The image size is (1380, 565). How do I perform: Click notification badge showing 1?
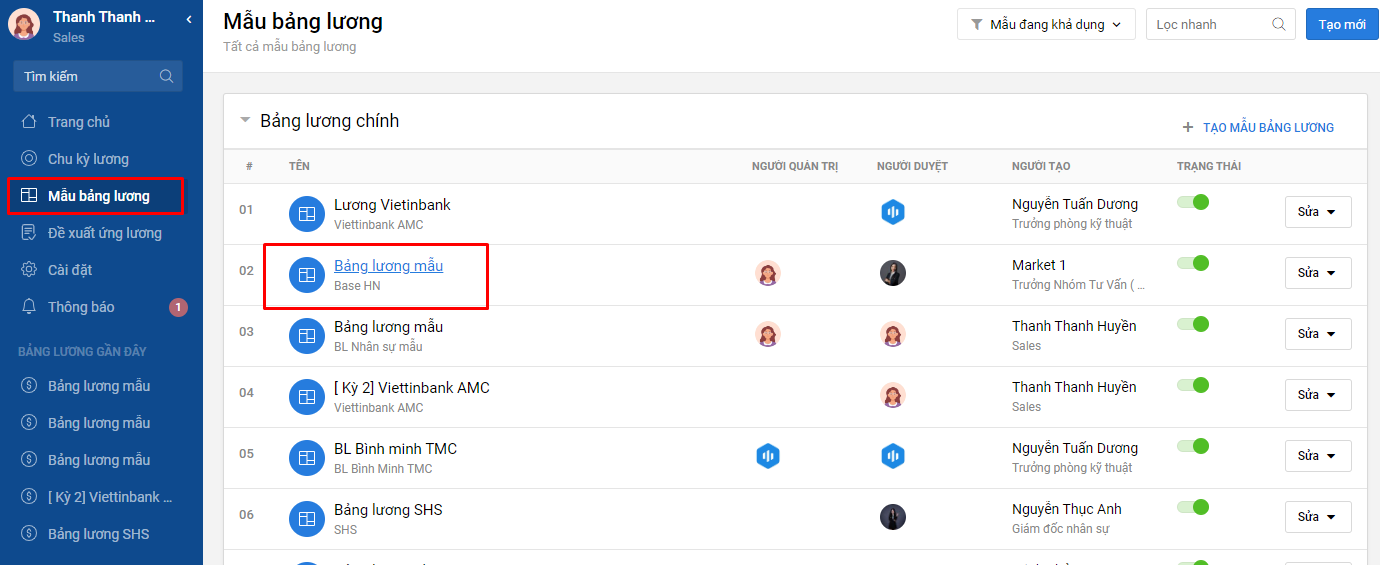point(178,307)
